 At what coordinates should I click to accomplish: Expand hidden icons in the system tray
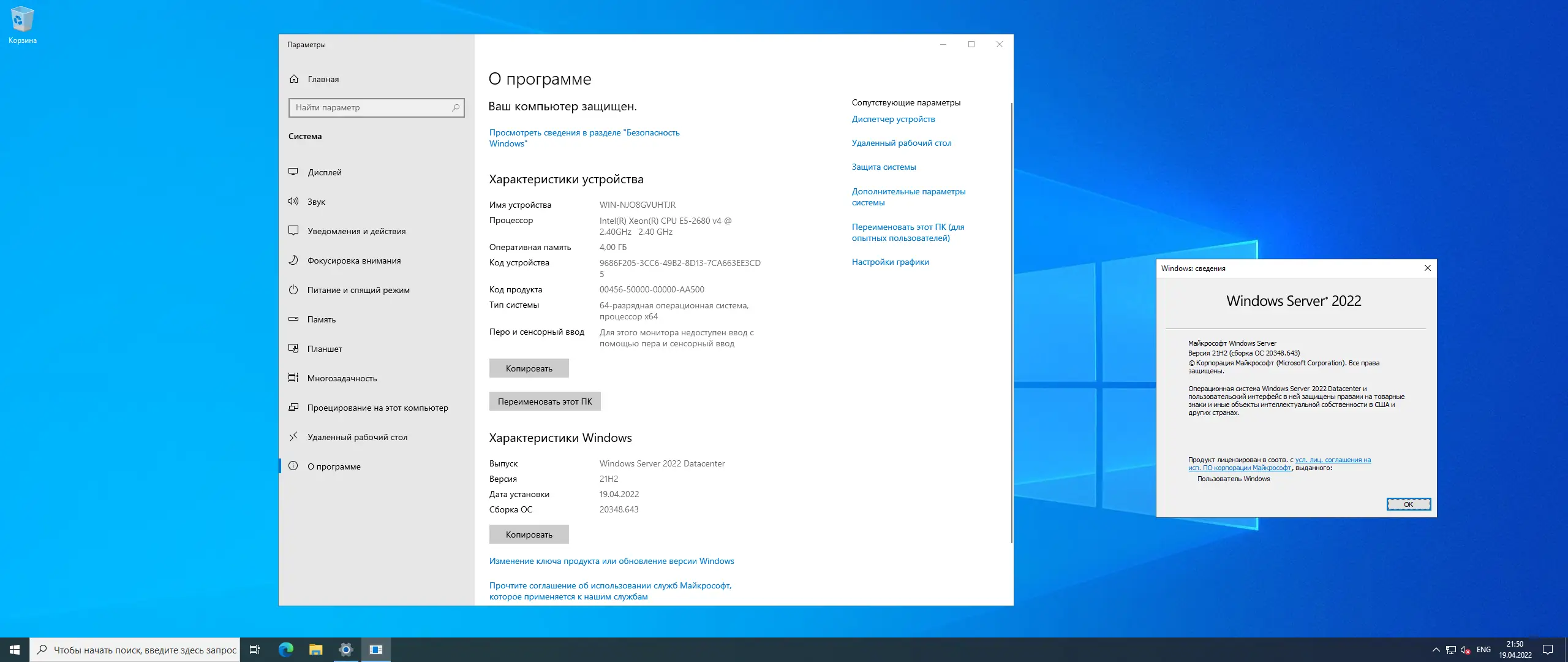coord(1434,650)
